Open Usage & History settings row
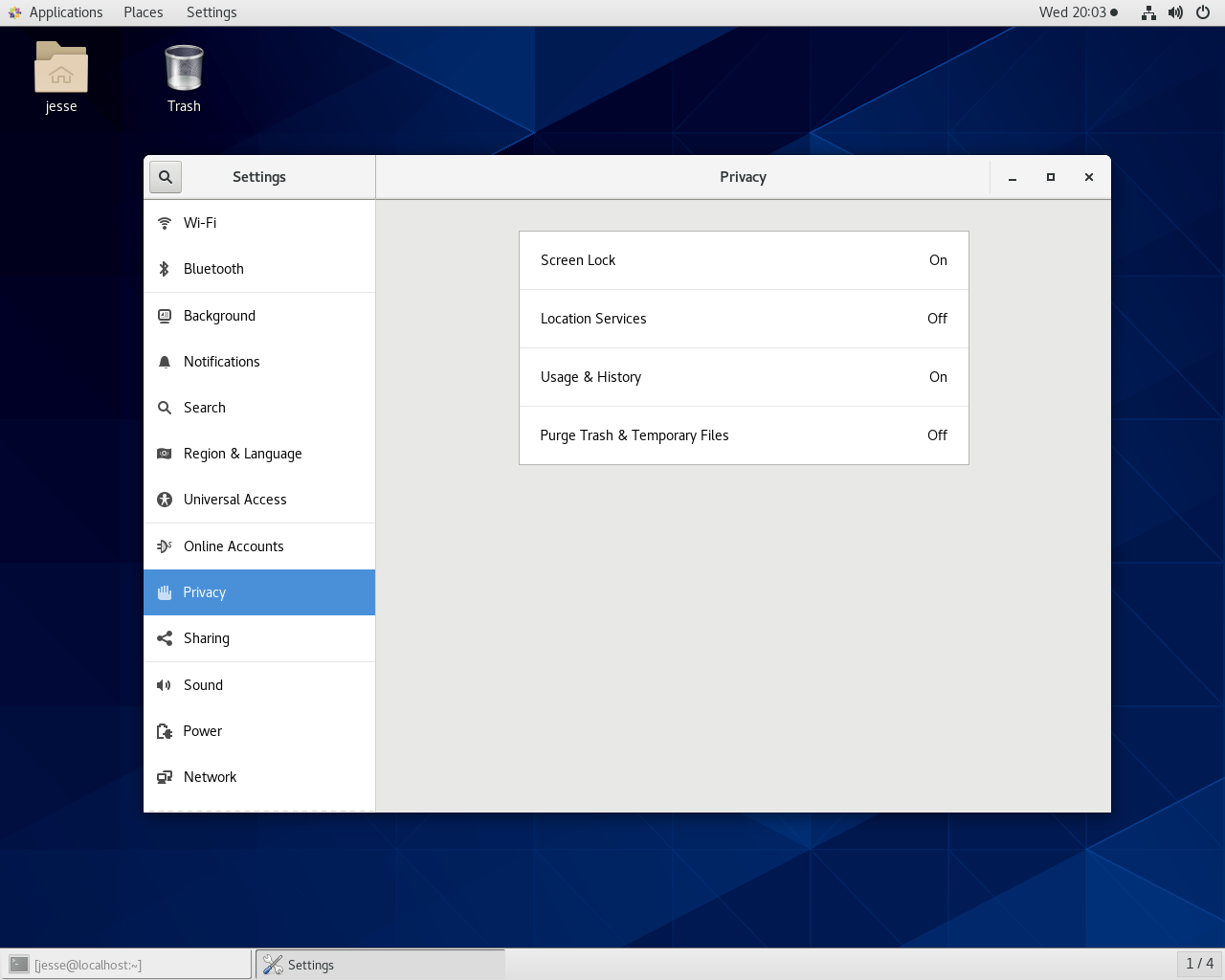 click(x=744, y=377)
